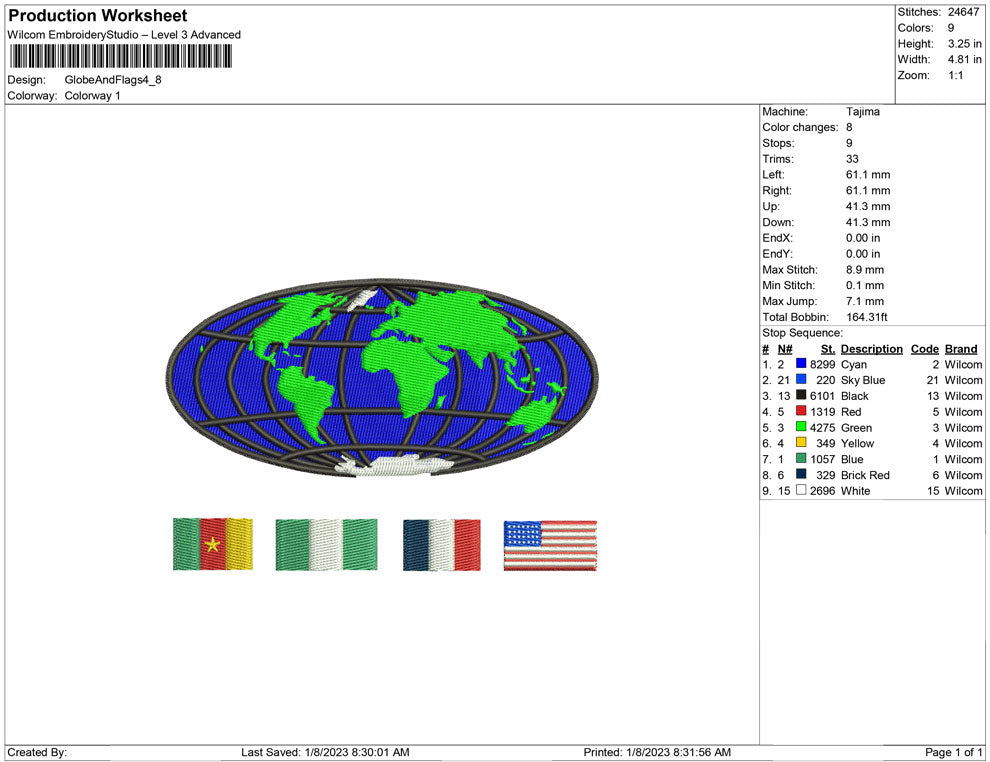The height and width of the screenshot is (762, 990).
Task: Click the Code column header
Action: tap(924, 349)
